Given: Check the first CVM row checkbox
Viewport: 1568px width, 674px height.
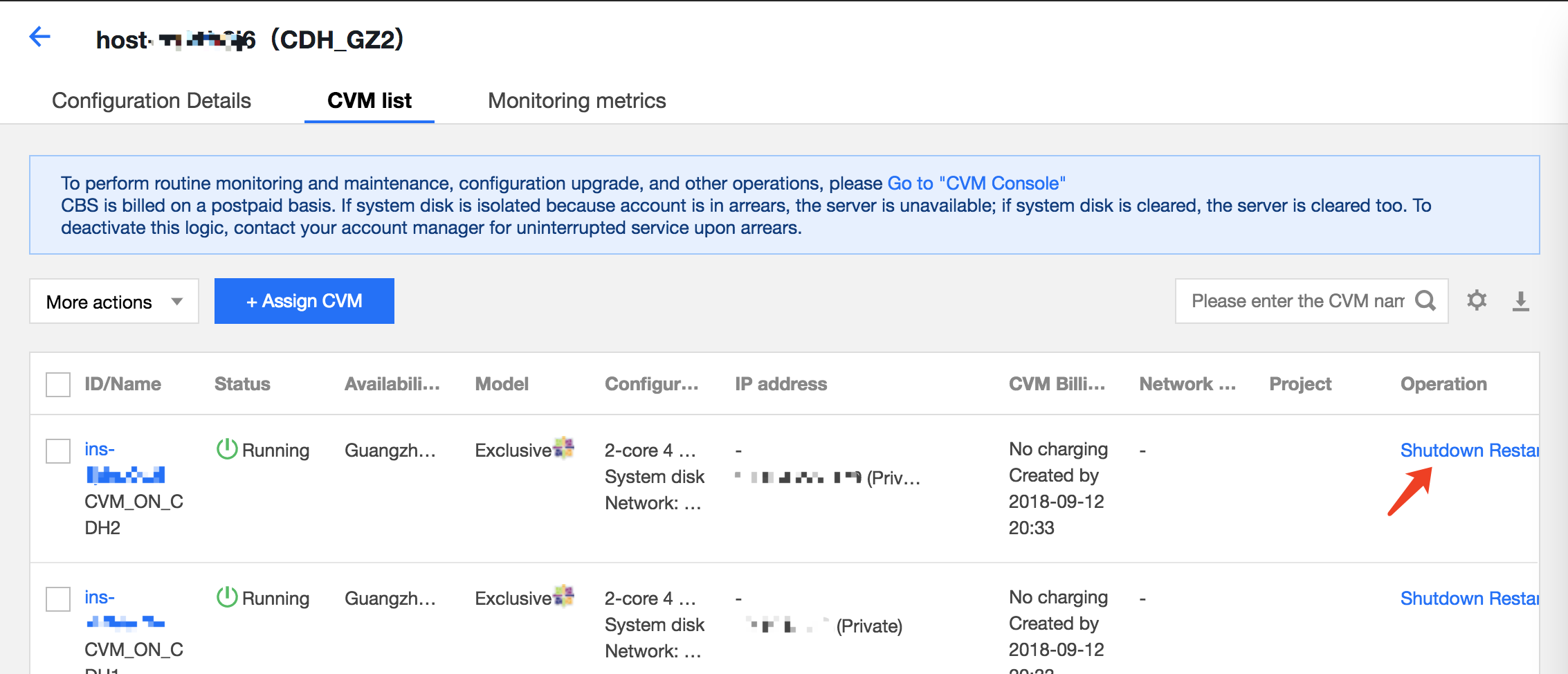Looking at the screenshot, I should [x=58, y=451].
